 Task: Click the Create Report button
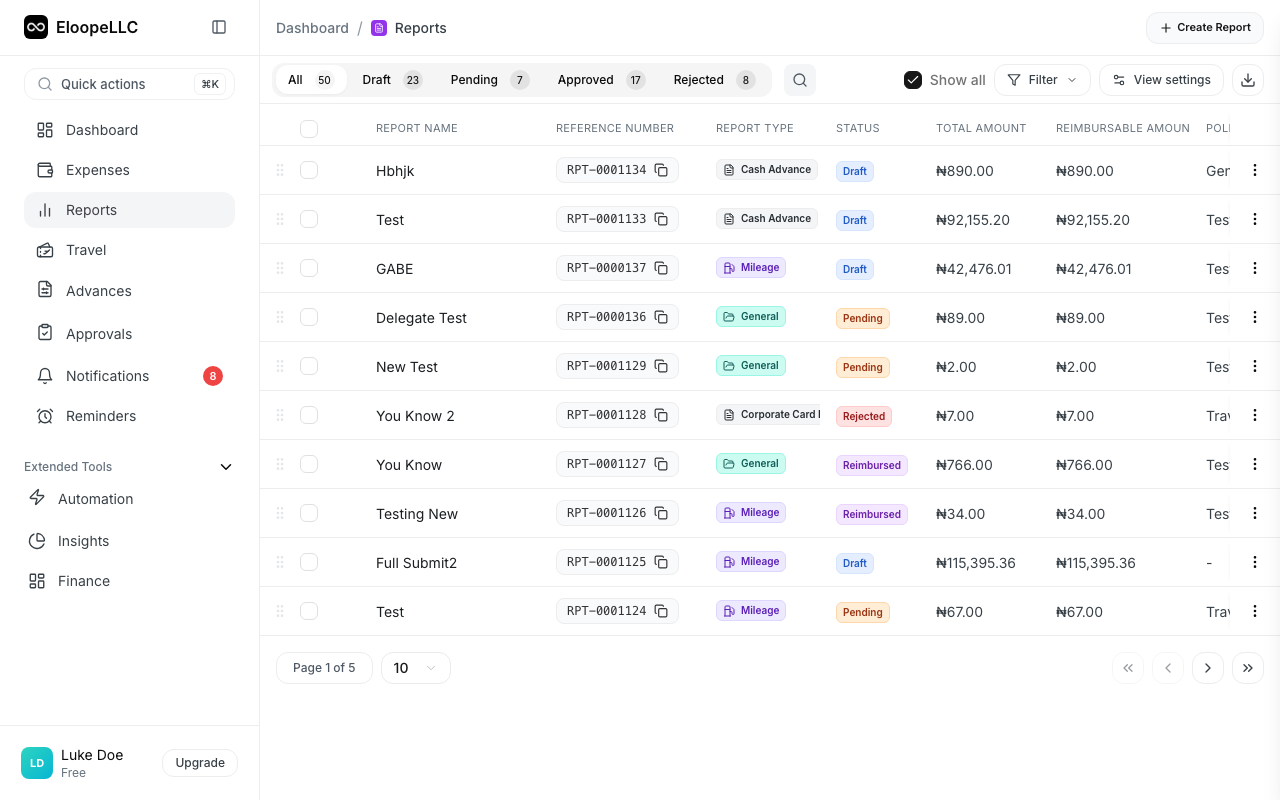pyautogui.click(x=1204, y=27)
